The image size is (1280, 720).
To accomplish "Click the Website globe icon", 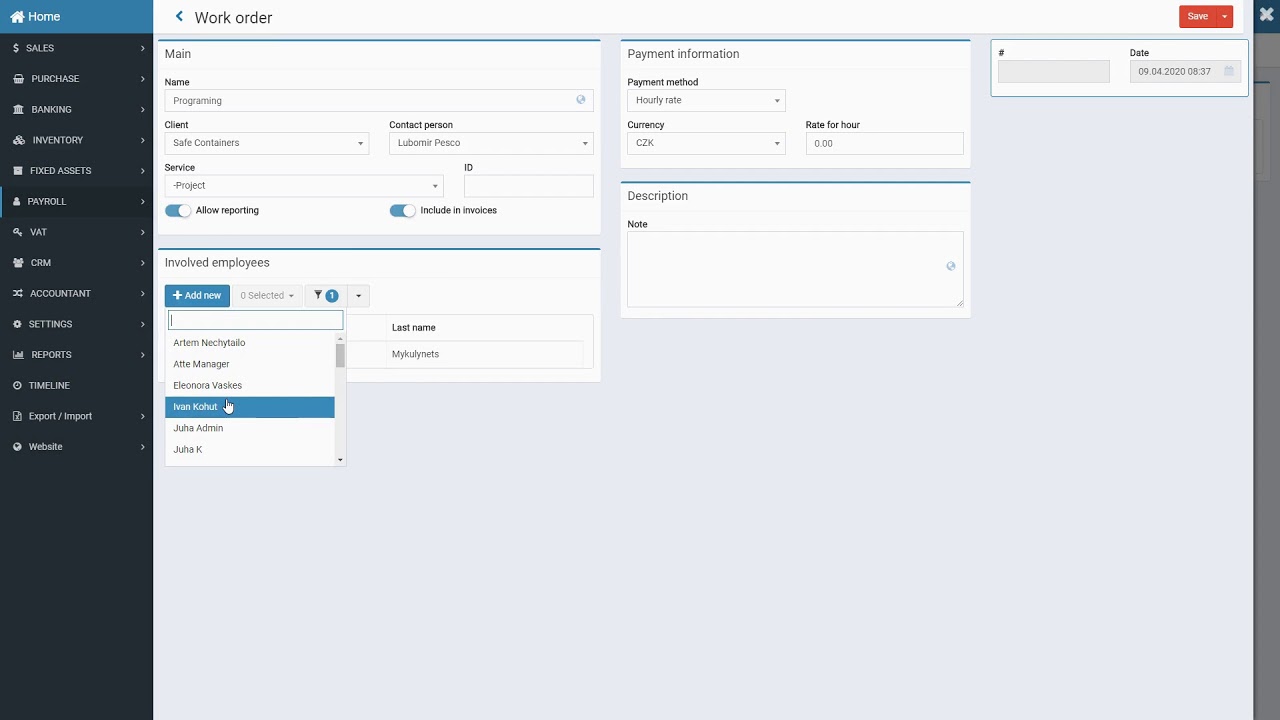I will (x=18, y=447).
